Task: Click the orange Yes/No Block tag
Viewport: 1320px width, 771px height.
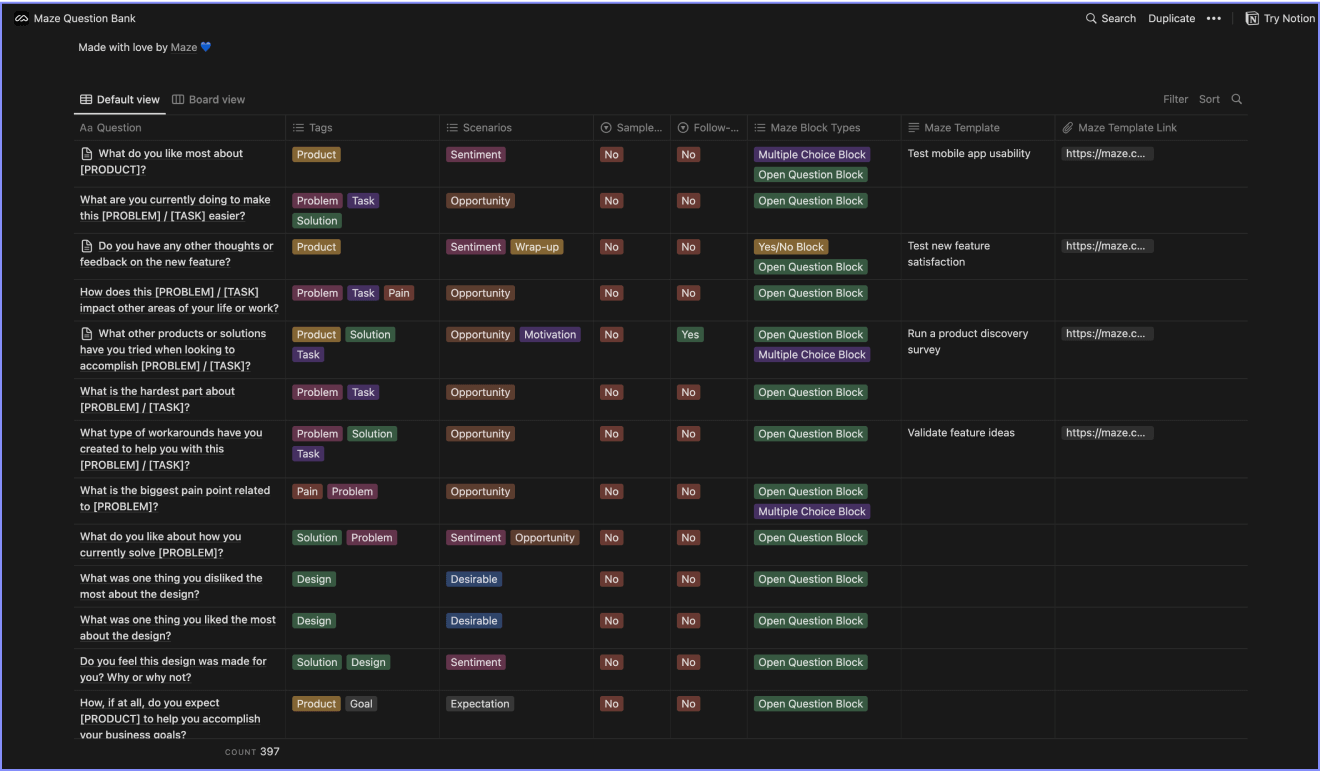Action: click(791, 247)
